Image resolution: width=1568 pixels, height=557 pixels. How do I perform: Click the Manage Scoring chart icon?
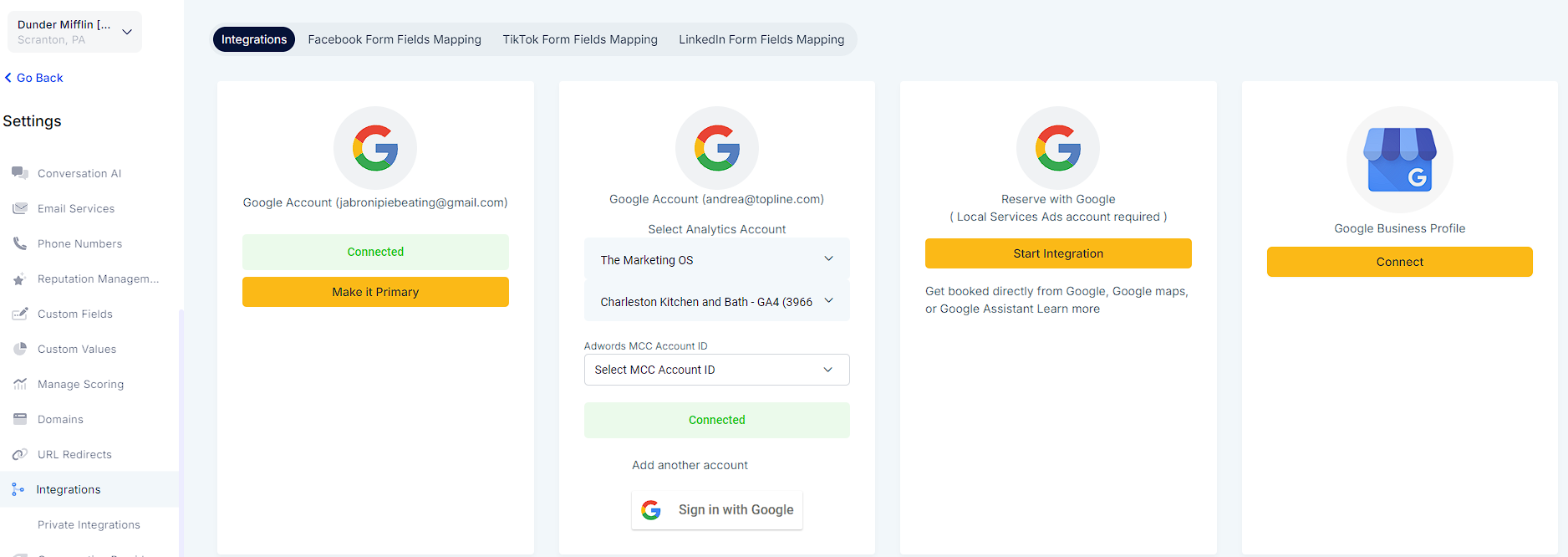click(20, 384)
